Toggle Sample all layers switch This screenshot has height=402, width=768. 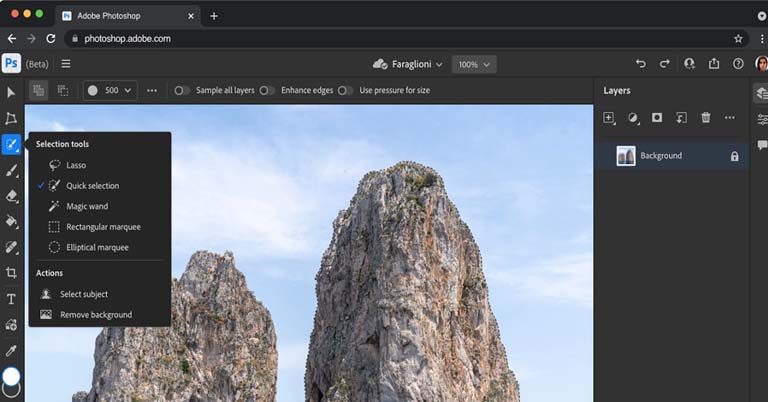point(182,90)
